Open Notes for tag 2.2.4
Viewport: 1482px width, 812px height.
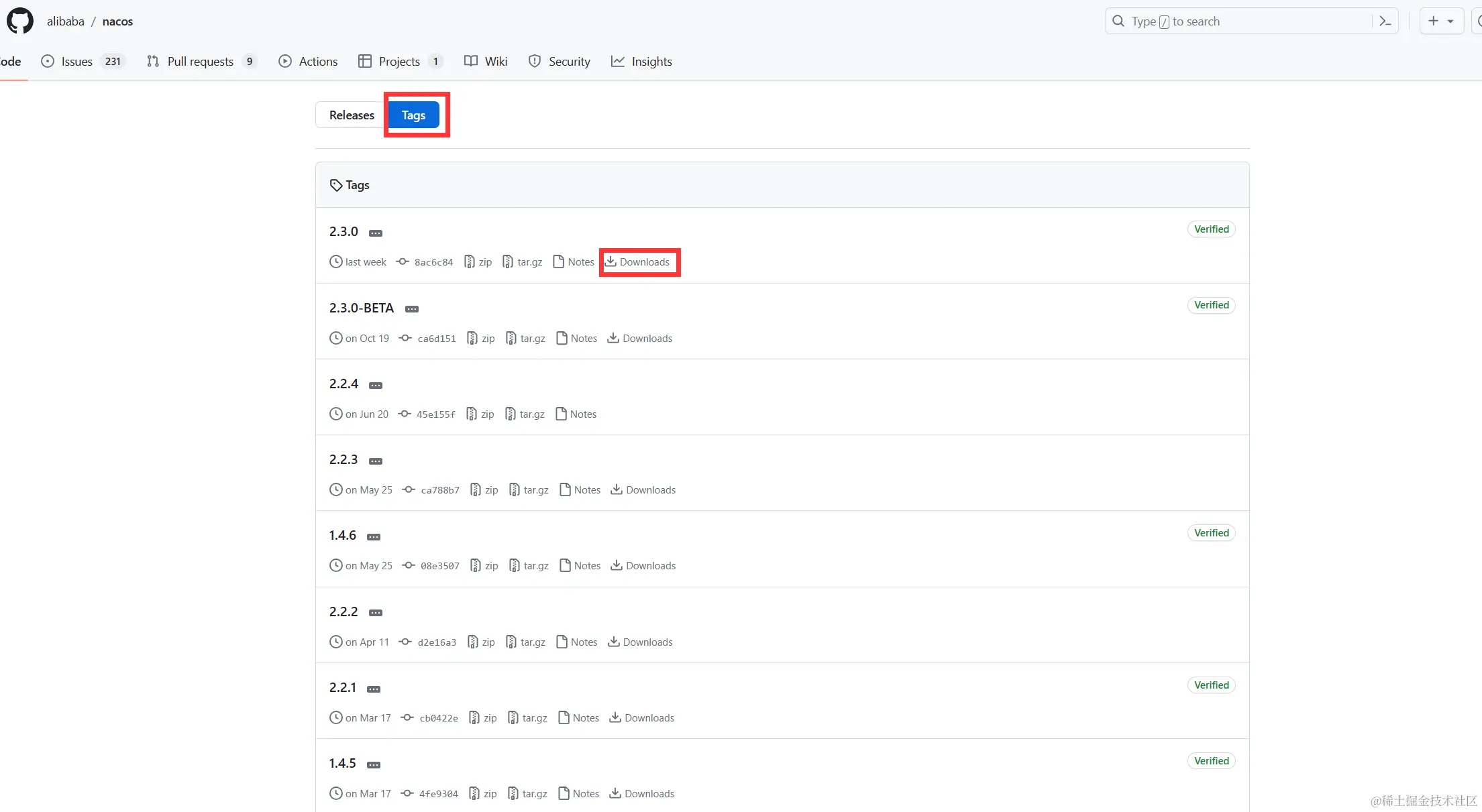[x=576, y=414]
